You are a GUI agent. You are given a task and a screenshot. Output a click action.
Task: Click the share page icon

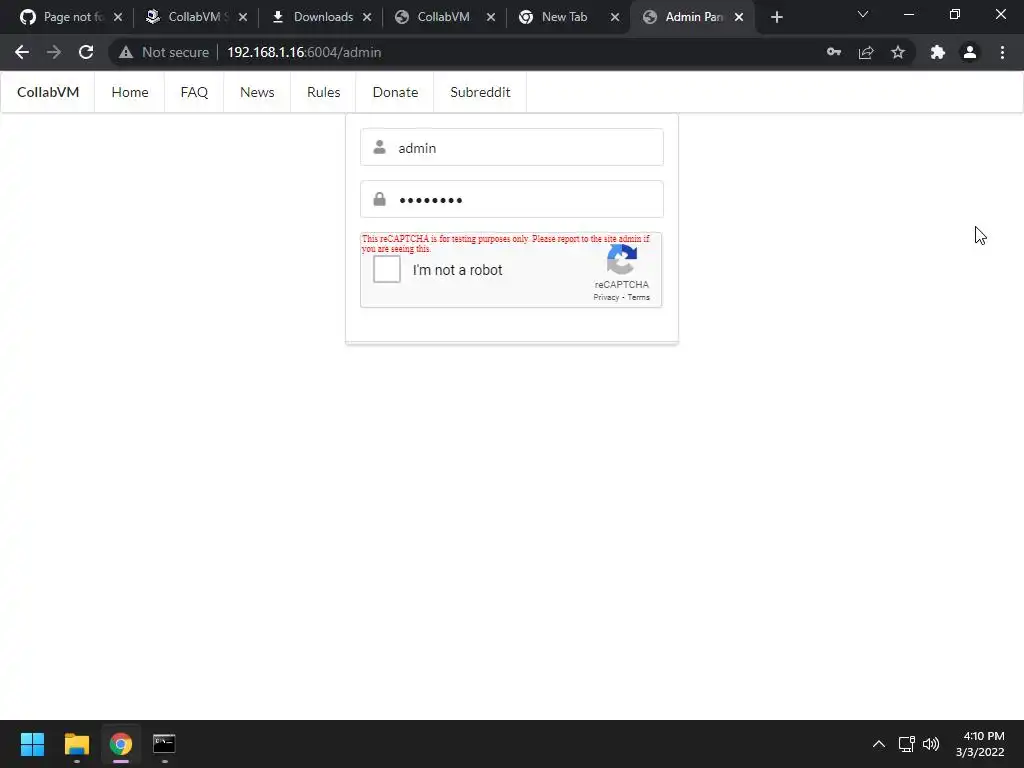click(x=866, y=52)
